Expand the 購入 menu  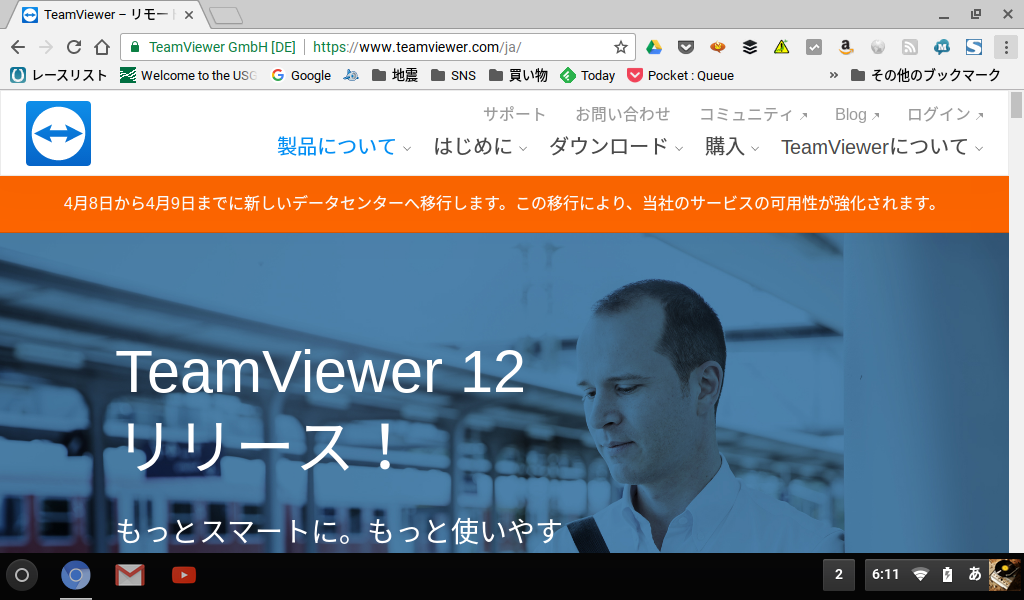732,146
